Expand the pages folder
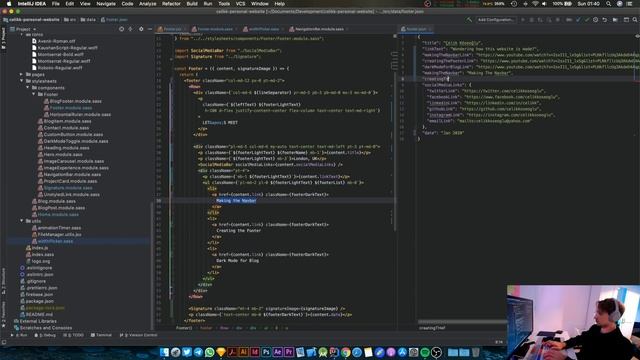Image resolution: width=640 pixels, height=360 pixels. (22, 74)
